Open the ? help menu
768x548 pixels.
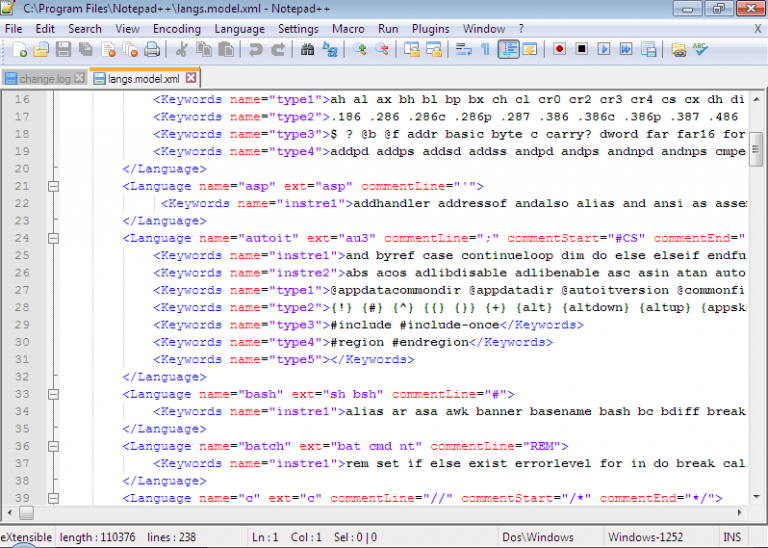tap(521, 29)
